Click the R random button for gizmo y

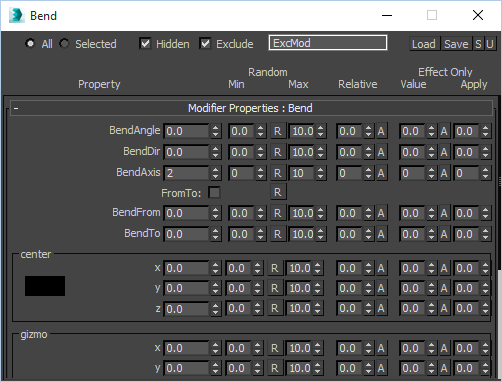pyautogui.click(x=275, y=368)
